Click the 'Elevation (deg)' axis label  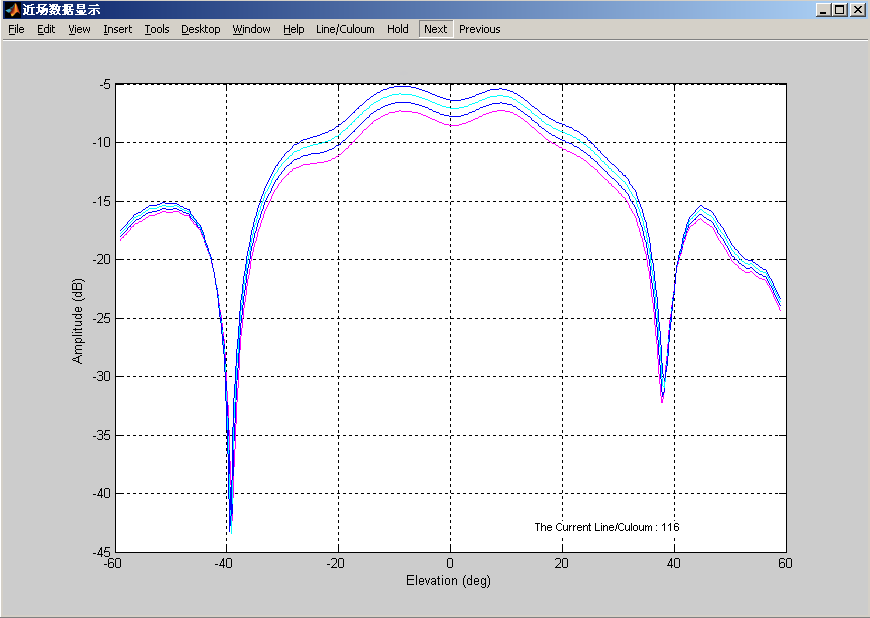pyautogui.click(x=448, y=580)
